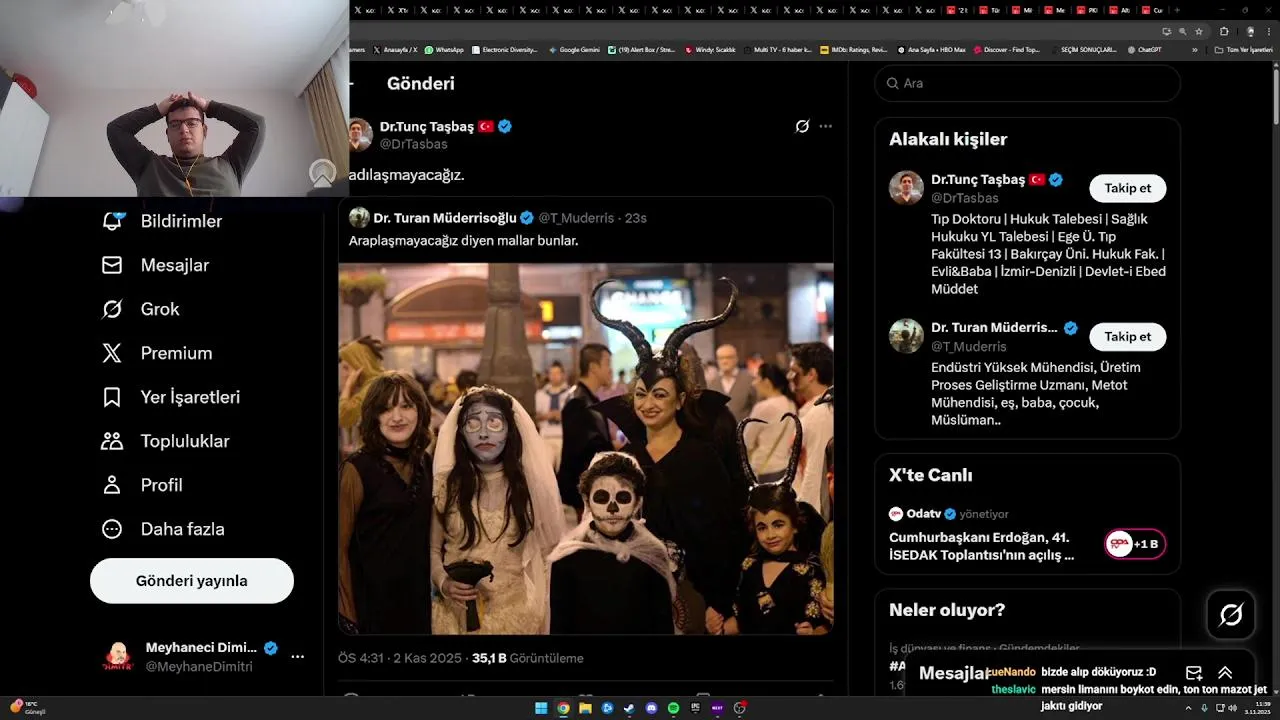This screenshot has width=1280, height=720.
Task: Open the Profil person icon
Action: click(x=112, y=485)
